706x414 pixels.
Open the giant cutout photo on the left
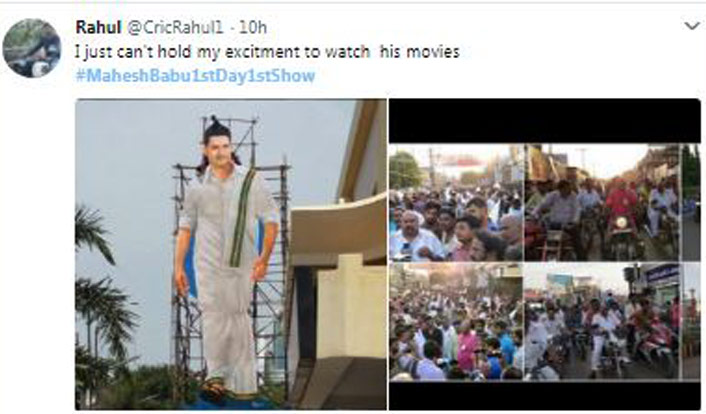(x=231, y=254)
